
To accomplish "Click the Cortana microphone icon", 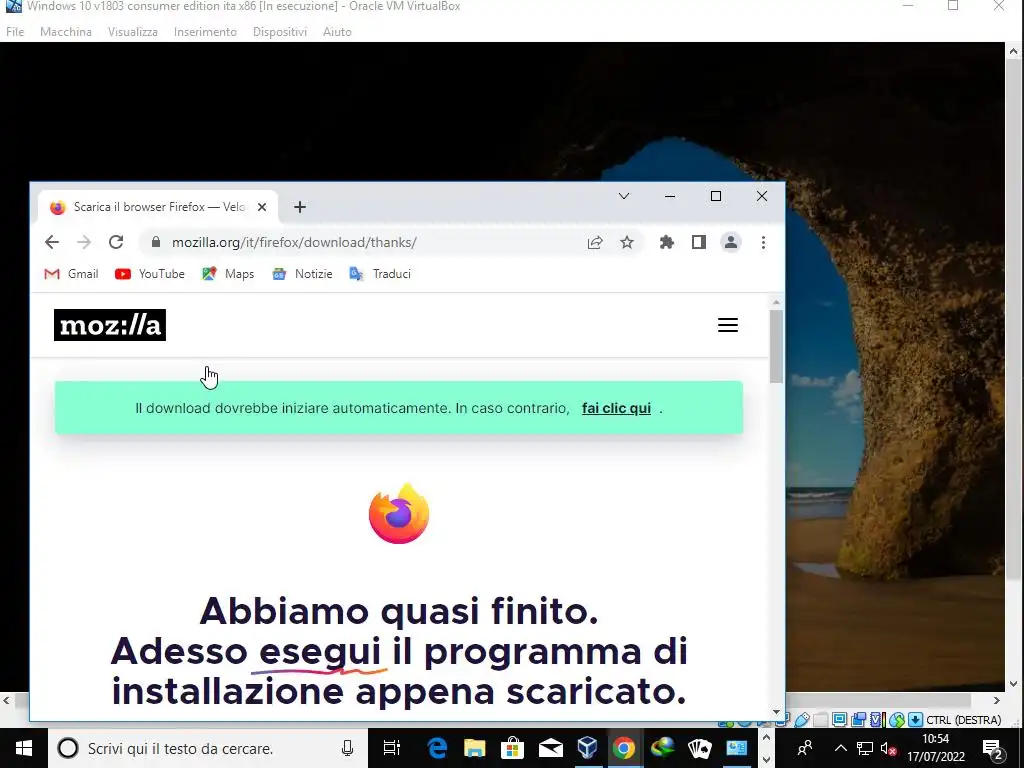I will tap(347, 748).
